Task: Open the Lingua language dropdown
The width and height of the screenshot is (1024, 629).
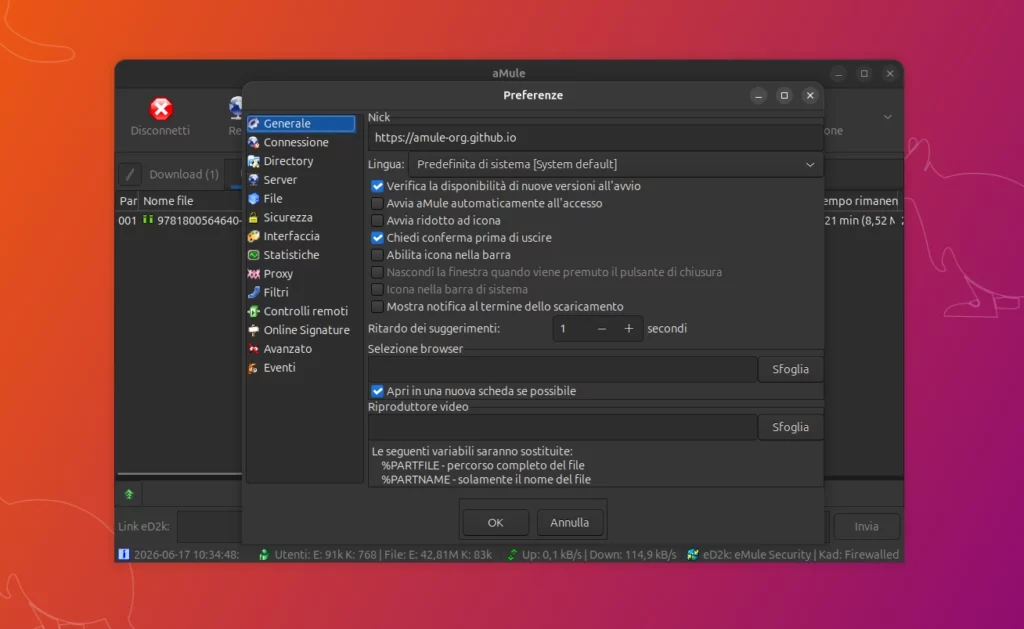Action: (x=616, y=165)
